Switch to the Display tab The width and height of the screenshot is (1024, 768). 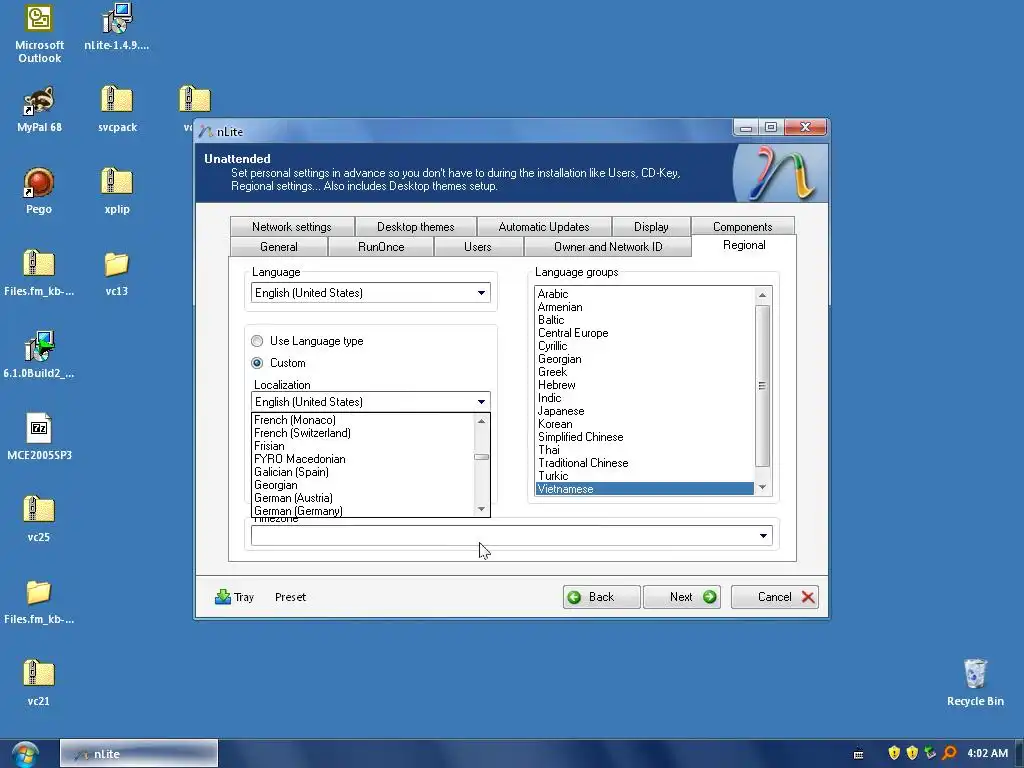(651, 227)
